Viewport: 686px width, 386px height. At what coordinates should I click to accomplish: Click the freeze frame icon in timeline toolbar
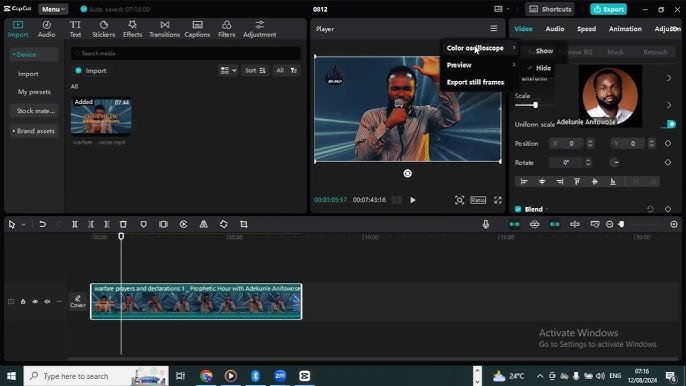click(163, 224)
